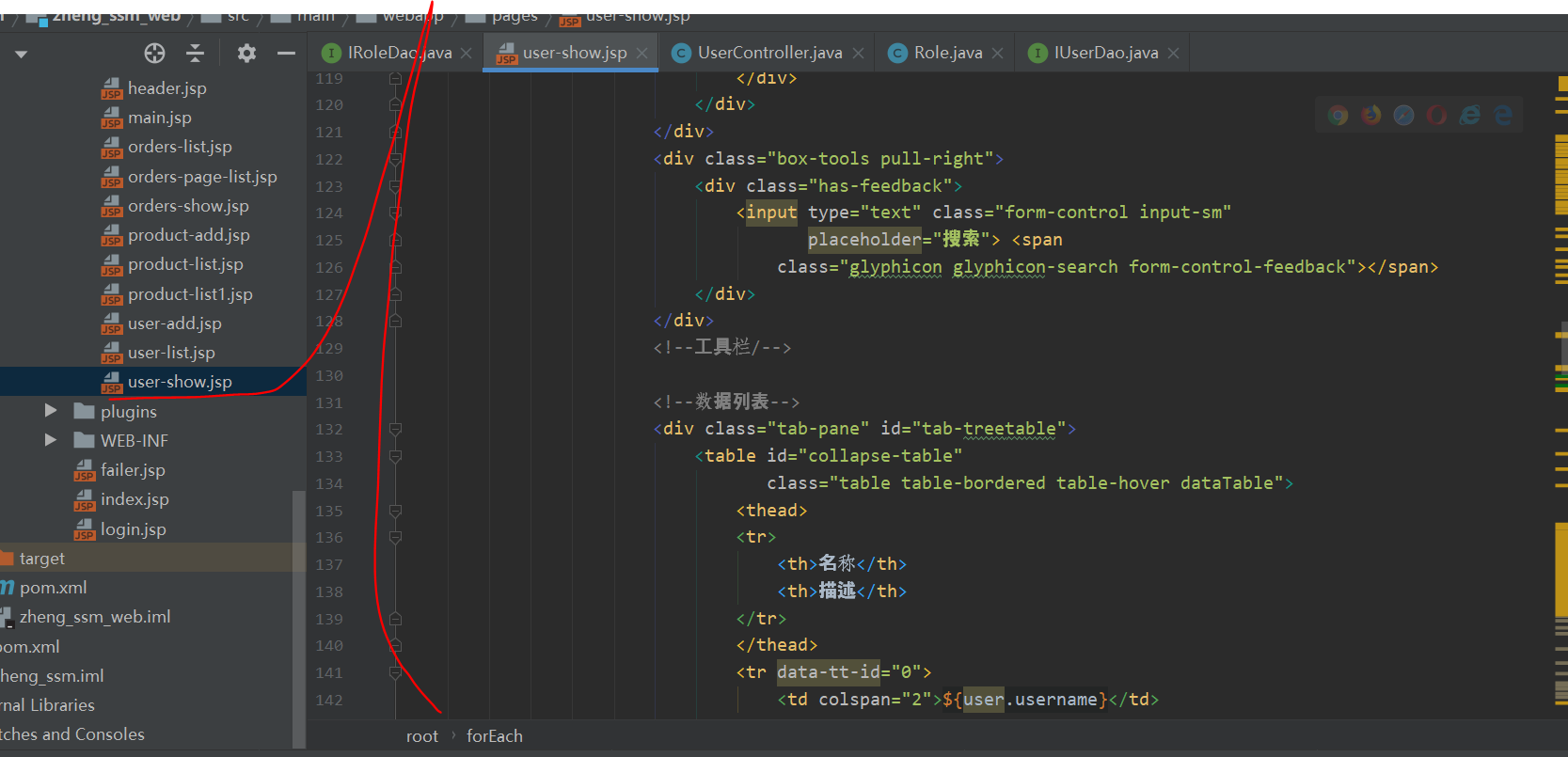Click on user.username expression in code
This screenshot has width=1568, height=757.
click(1030, 700)
